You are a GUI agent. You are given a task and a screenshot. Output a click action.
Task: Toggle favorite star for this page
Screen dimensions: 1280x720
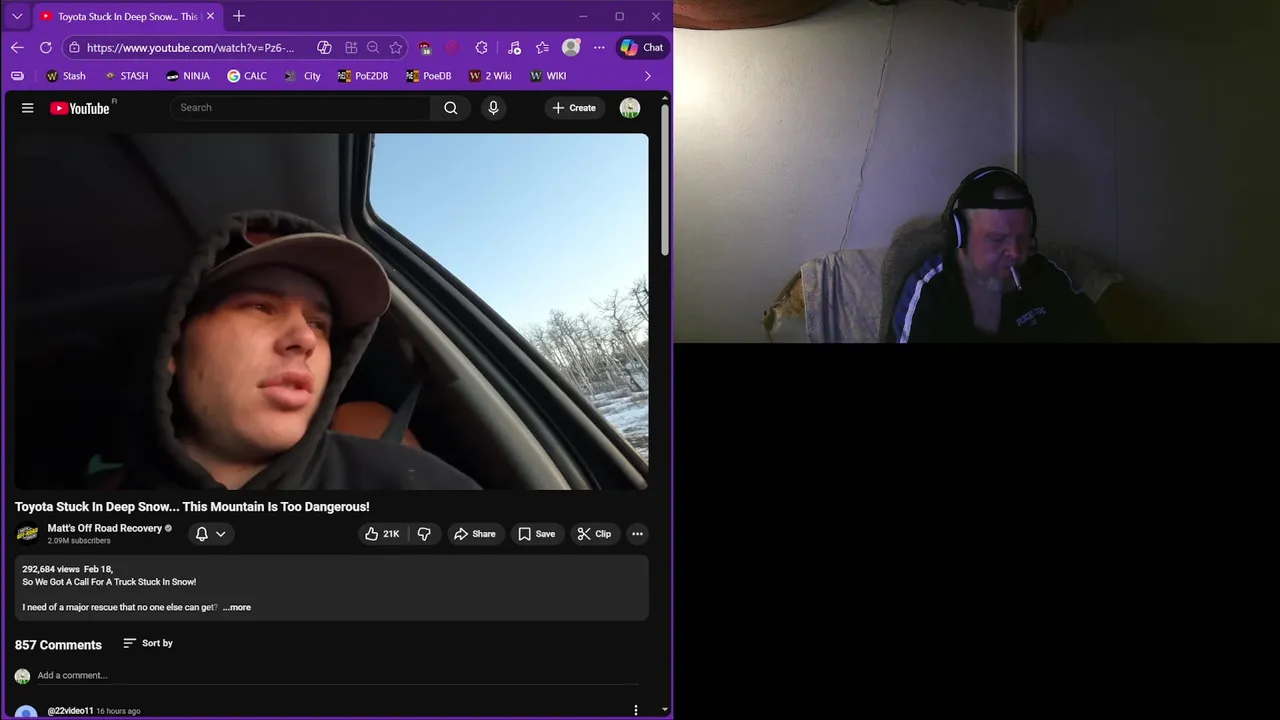[396, 47]
